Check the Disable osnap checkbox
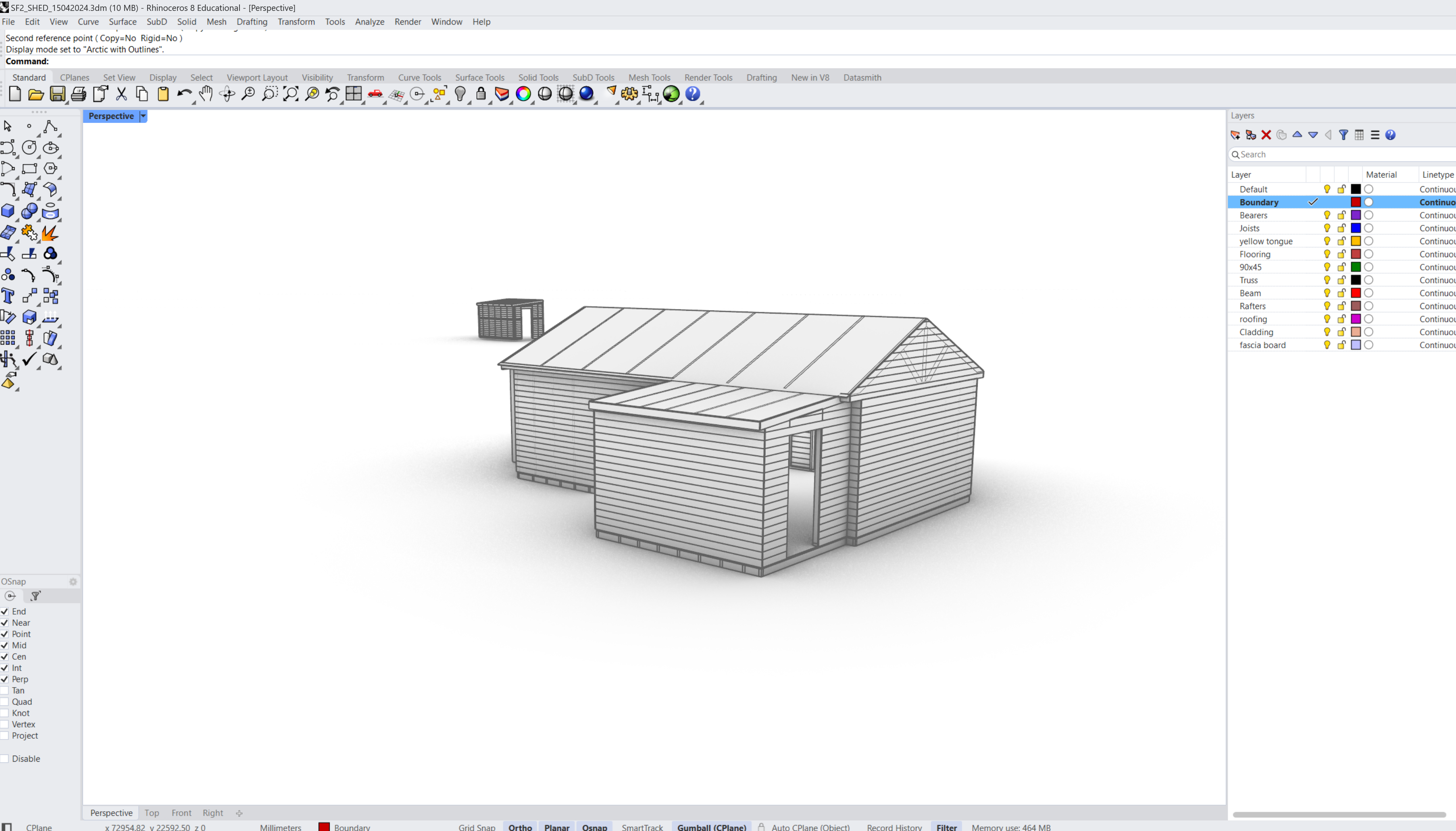 [4, 758]
